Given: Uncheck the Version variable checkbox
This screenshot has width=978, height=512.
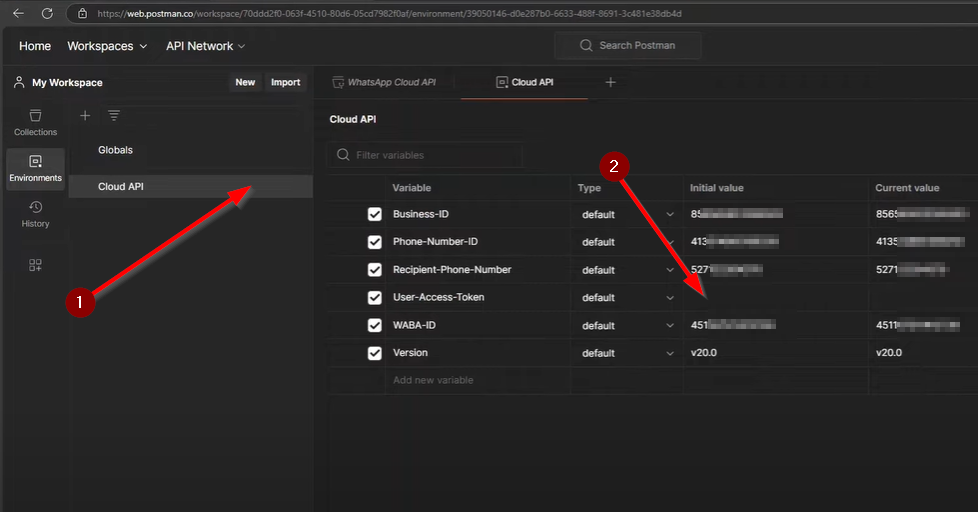Looking at the screenshot, I should pyautogui.click(x=374, y=353).
